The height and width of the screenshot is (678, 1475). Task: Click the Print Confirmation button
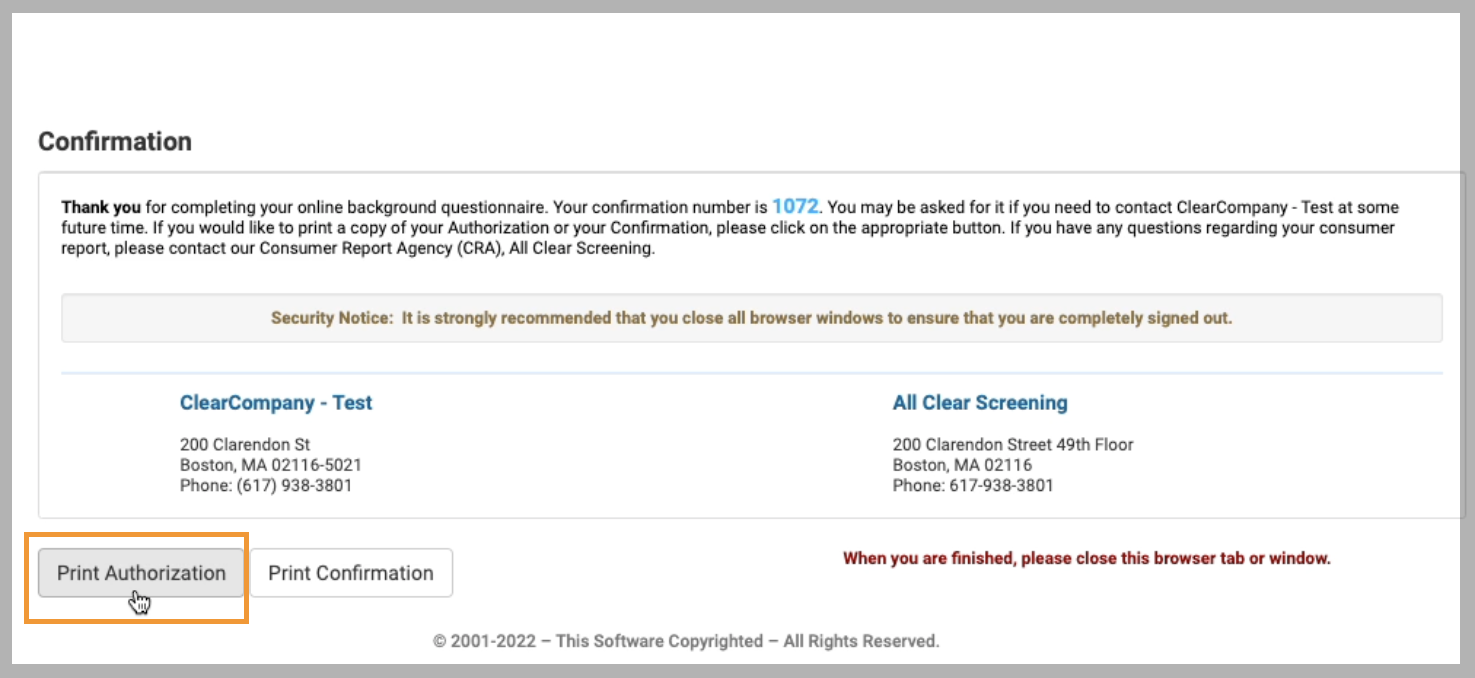351,573
